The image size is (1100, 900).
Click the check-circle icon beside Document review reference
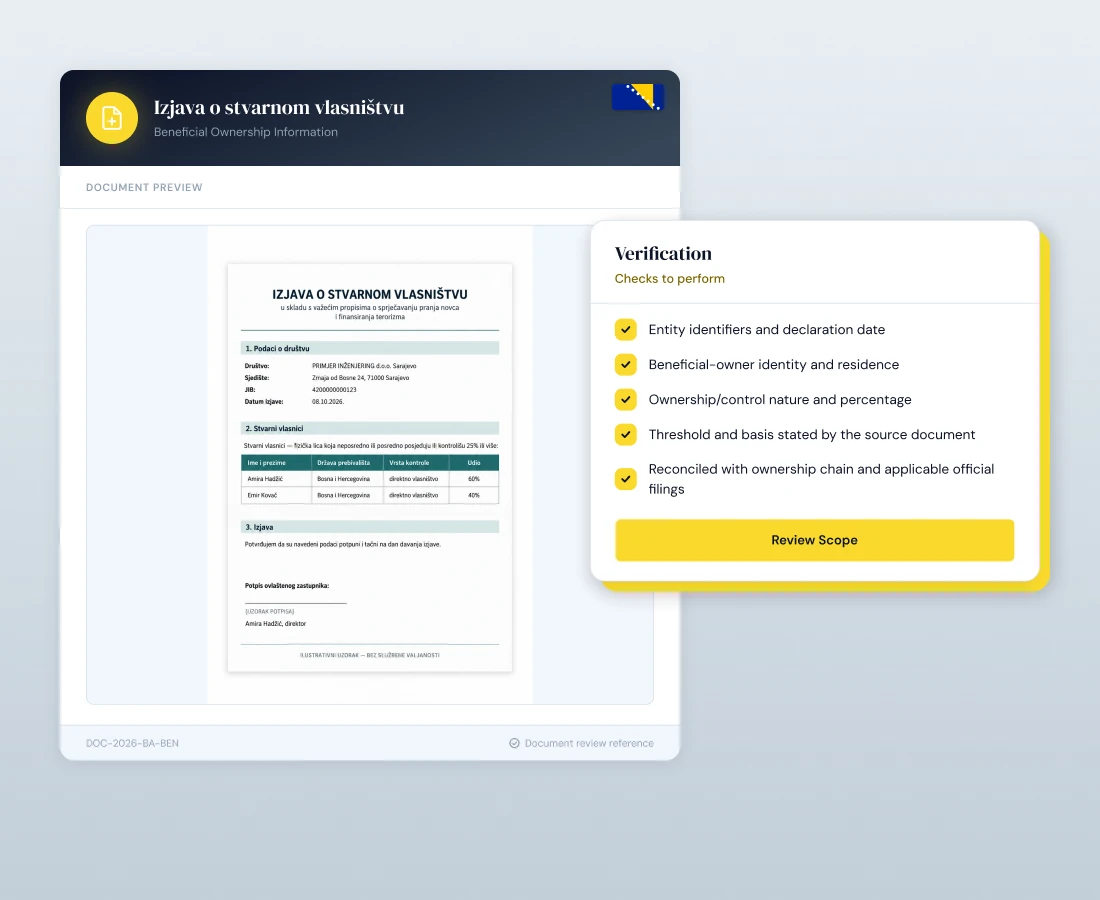coord(514,743)
